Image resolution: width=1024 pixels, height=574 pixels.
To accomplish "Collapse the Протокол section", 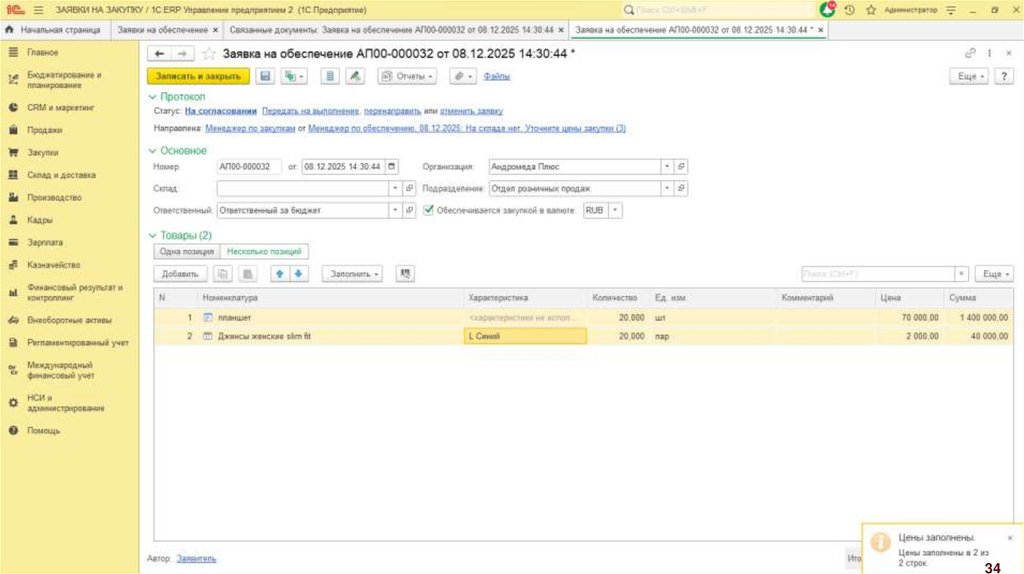I will tap(152, 97).
